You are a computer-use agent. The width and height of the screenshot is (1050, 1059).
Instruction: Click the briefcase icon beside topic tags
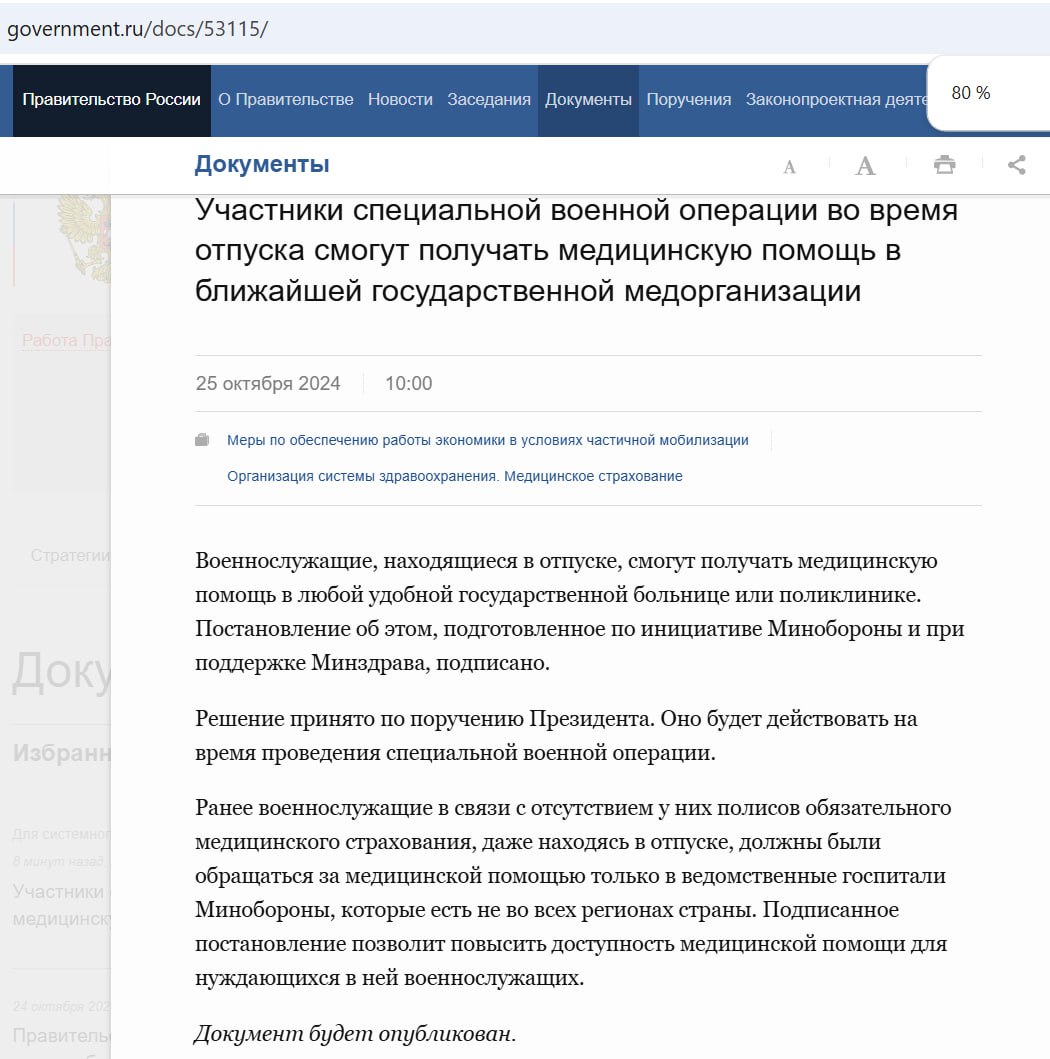[x=203, y=440]
